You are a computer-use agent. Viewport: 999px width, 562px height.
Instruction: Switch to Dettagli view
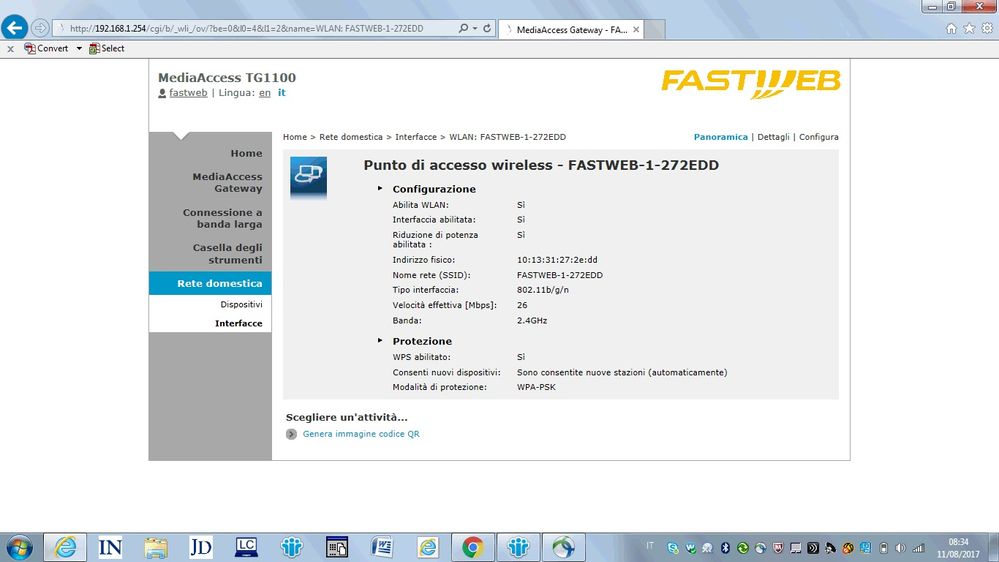tap(773, 137)
